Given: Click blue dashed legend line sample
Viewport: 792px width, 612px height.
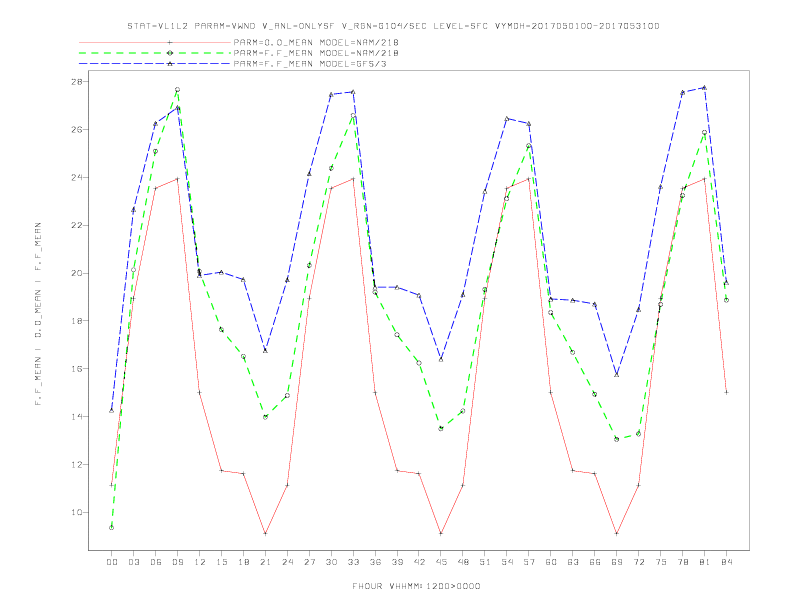Looking at the screenshot, I should point(155,64).
